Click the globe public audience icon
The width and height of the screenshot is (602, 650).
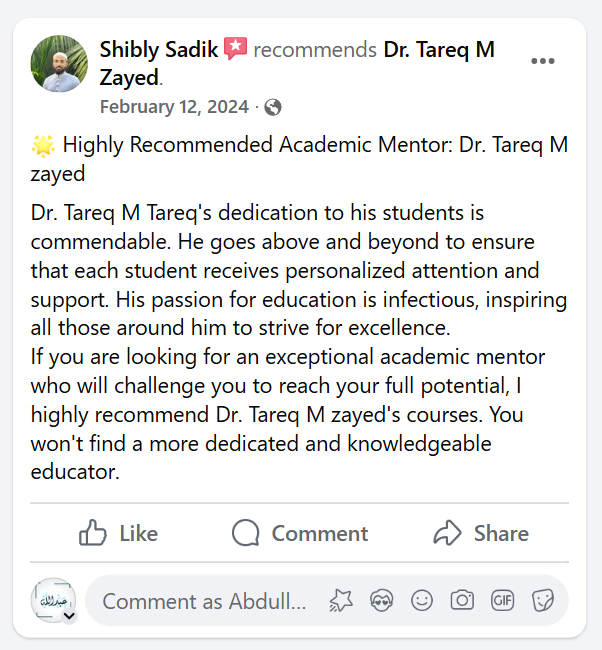273,107
